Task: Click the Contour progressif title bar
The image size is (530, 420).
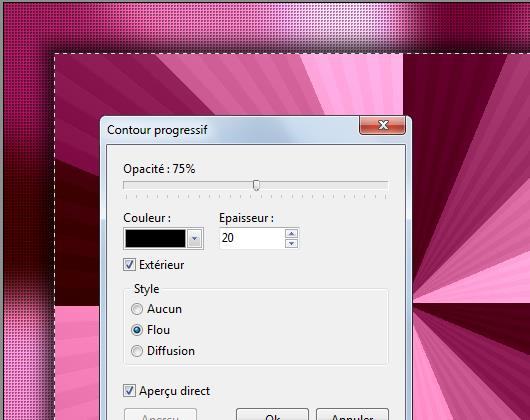Action: click(230, 130)
